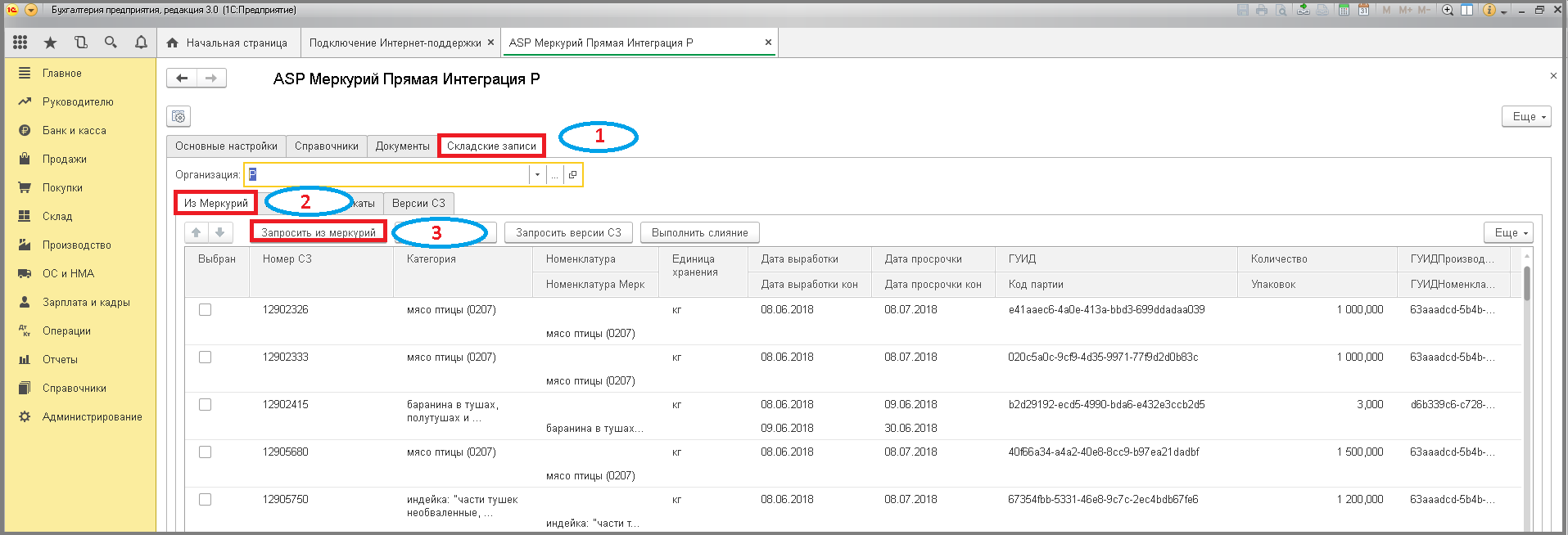Image resolution: width=1568 pixels, height=535 pixels.
Task: Switch to the Начальная страница tab
Action: coord(228,43)
